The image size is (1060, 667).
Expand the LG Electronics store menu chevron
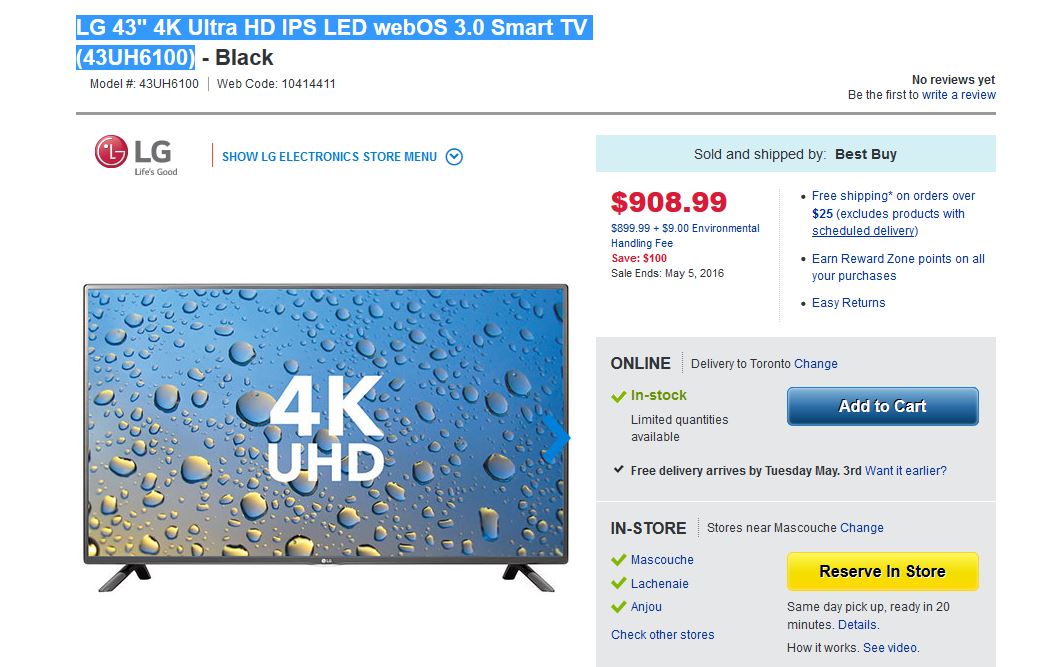coord(454,156)
